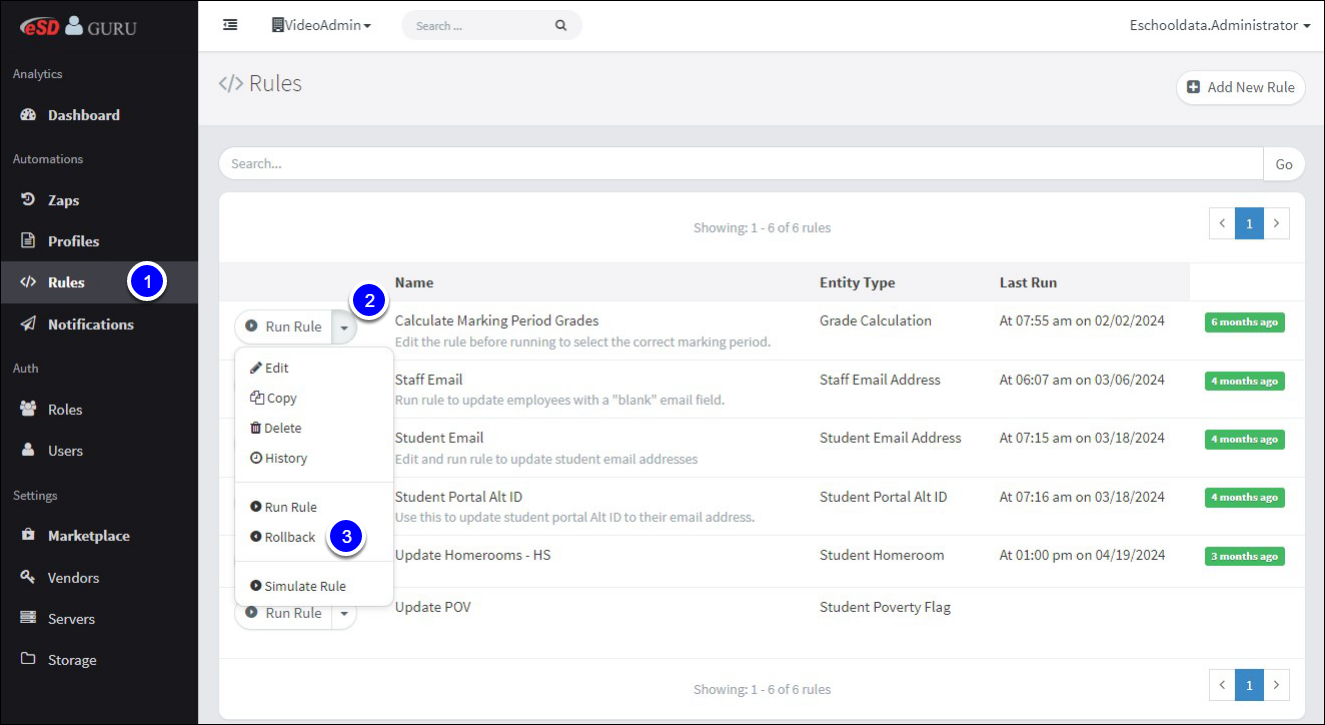Click the Staff Email rule name
The height and width of the screenshot is (725, 1325).
pyautogui.click(x=429, y=380)
